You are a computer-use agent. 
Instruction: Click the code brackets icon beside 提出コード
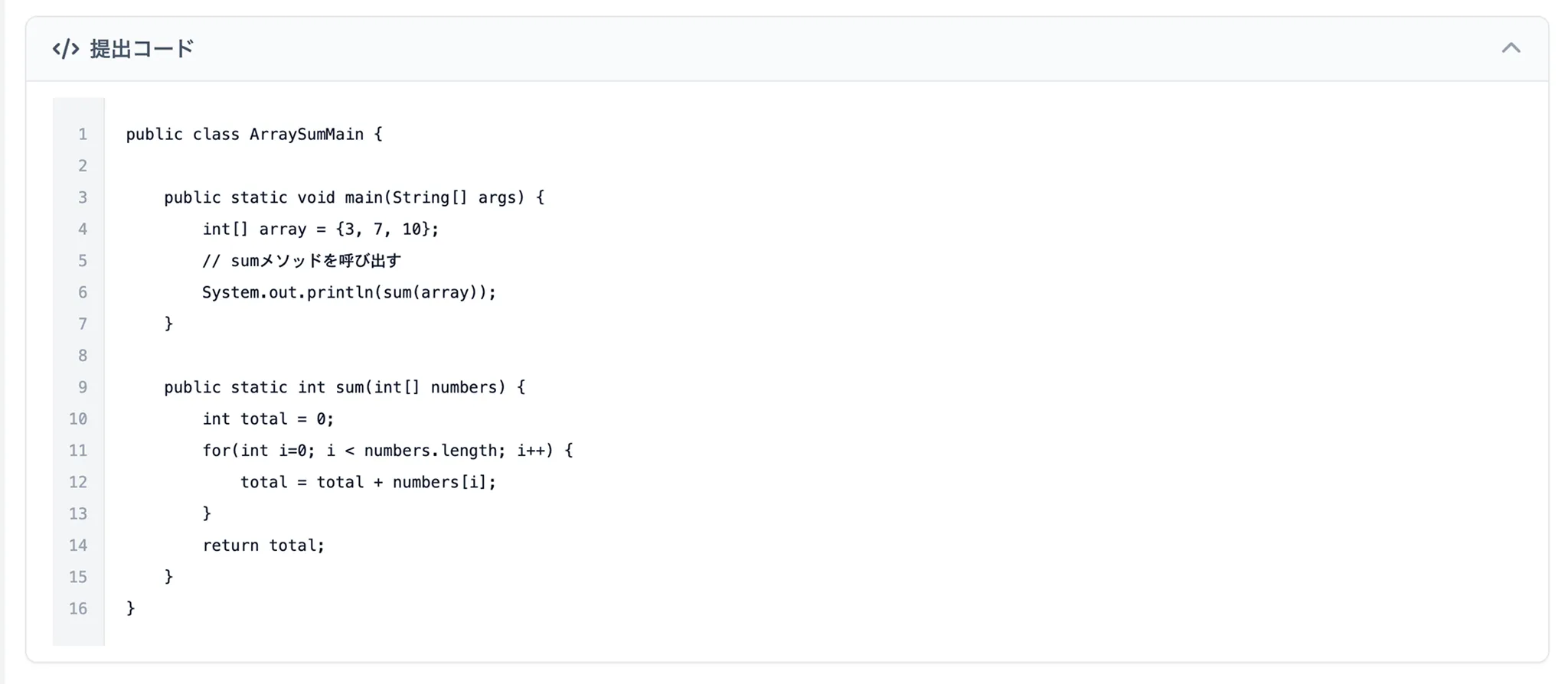[66, 49]
